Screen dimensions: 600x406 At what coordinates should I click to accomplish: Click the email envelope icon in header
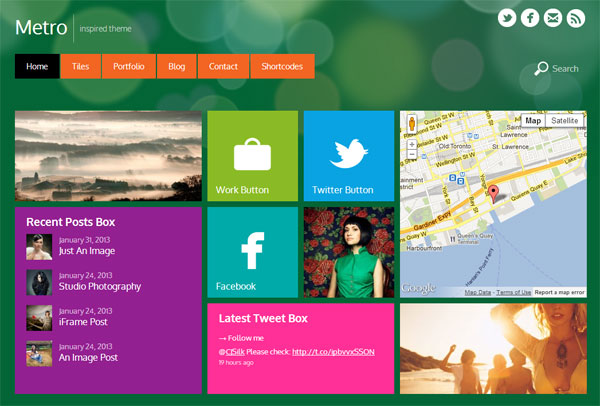553,18
